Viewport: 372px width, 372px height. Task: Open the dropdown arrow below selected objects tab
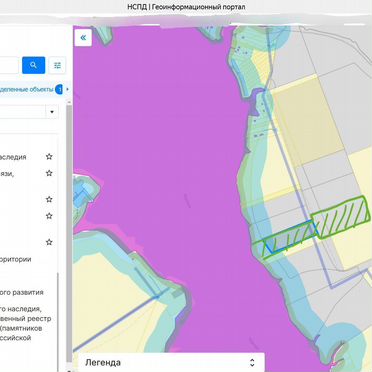(52, 112)
